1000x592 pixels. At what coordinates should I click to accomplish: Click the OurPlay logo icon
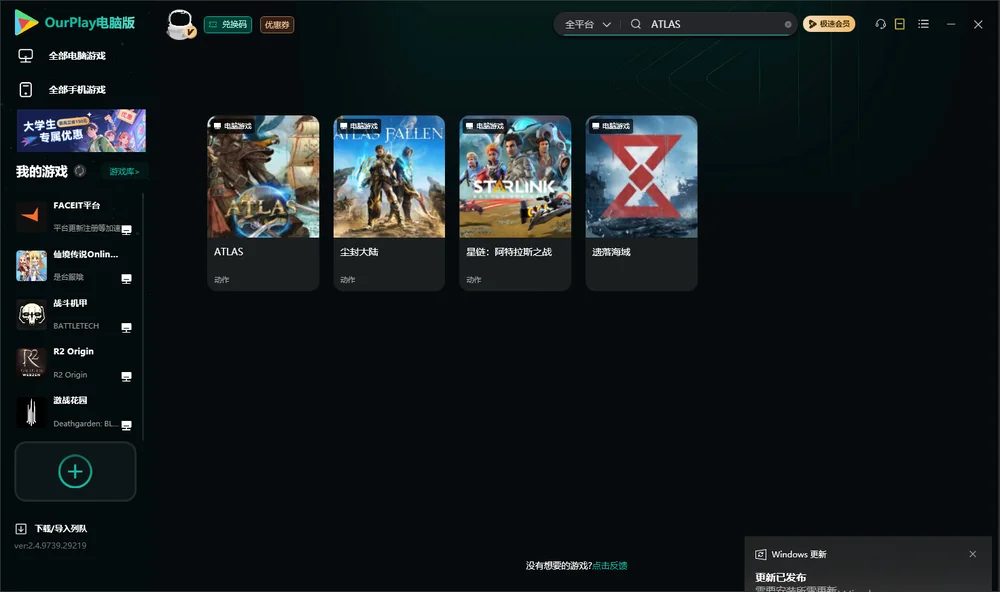[26, 22]
